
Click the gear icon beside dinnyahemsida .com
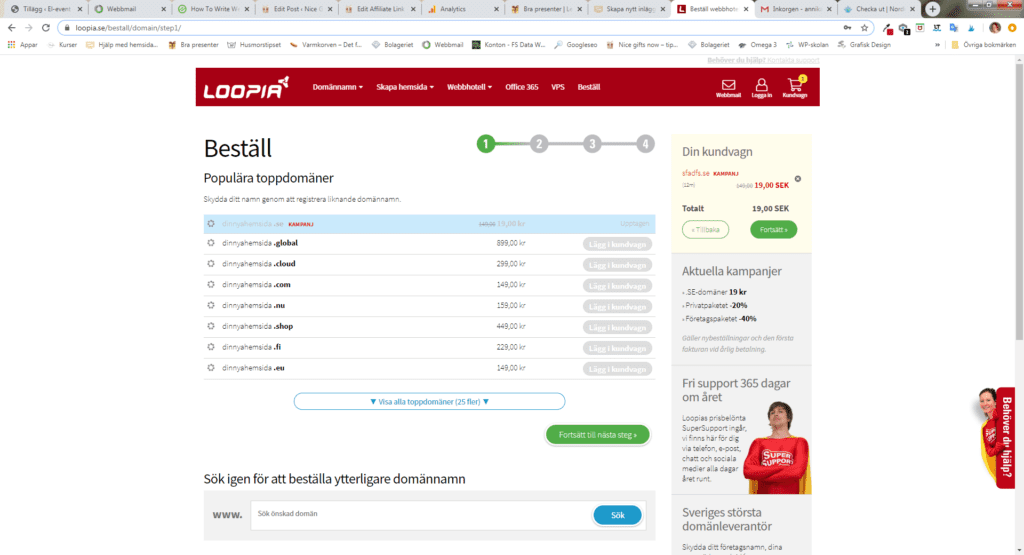(211, 285)
